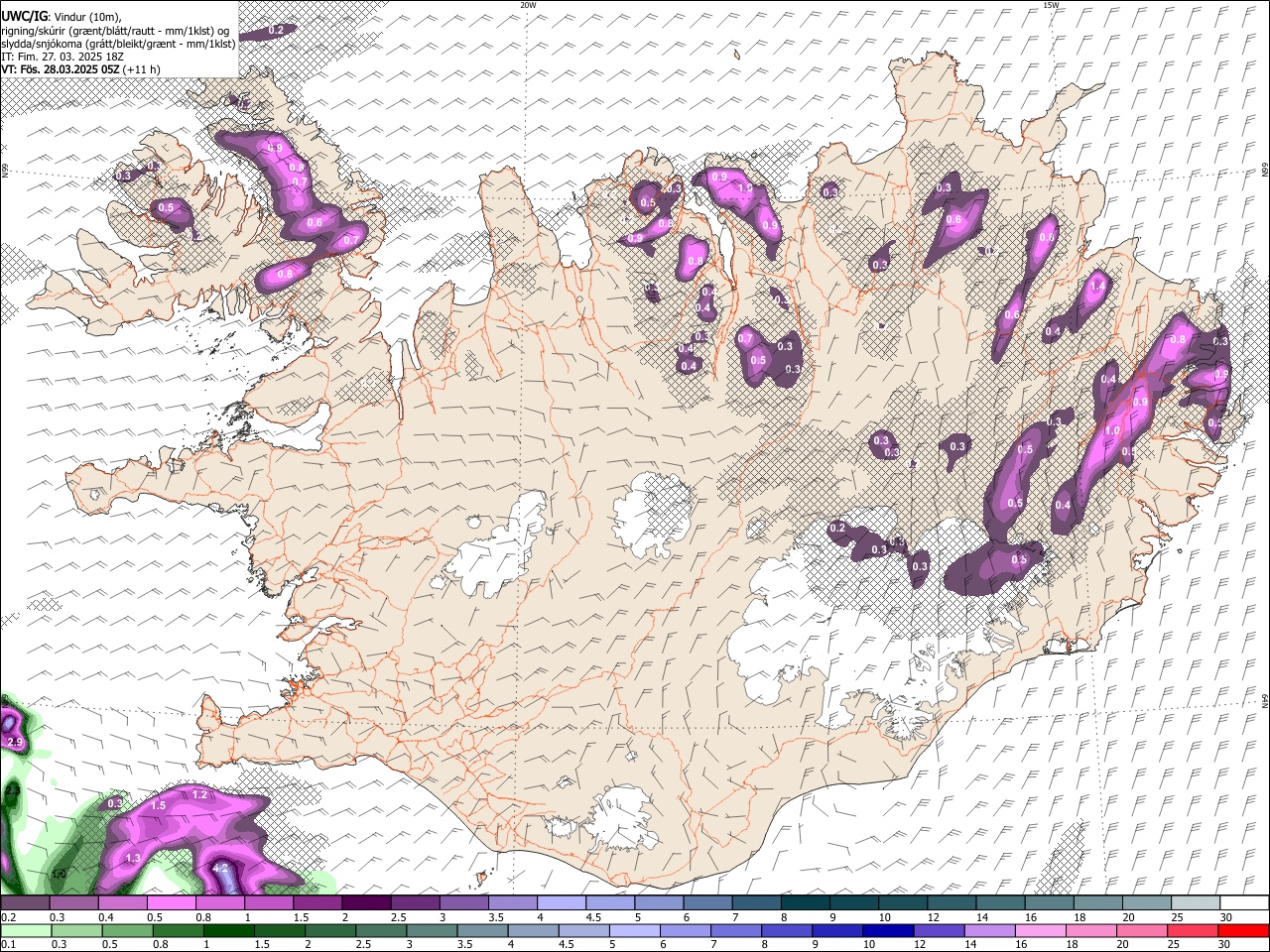
Task: Click the 1.3 snowfall value offshore southwest
Action: (133, 858)
